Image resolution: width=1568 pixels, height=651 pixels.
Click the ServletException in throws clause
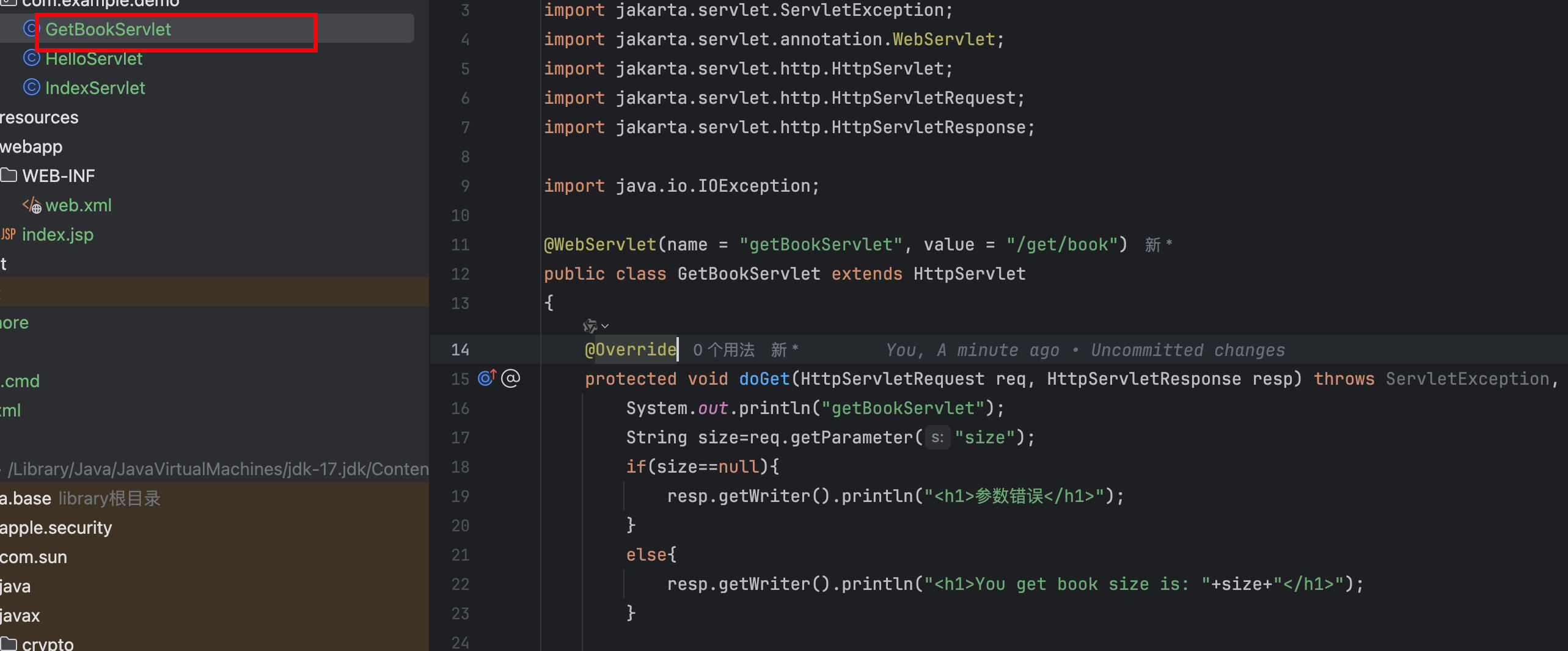tap(1467, 379)
